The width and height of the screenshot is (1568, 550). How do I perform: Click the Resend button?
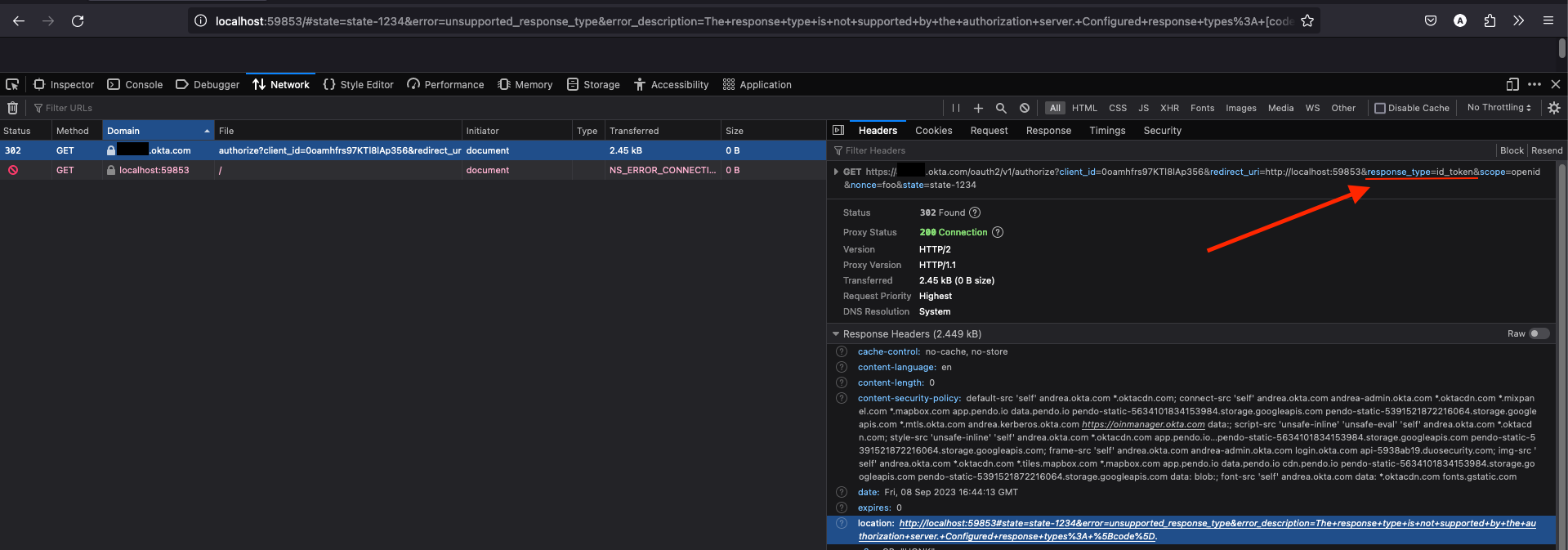(x=1546, y=150)
